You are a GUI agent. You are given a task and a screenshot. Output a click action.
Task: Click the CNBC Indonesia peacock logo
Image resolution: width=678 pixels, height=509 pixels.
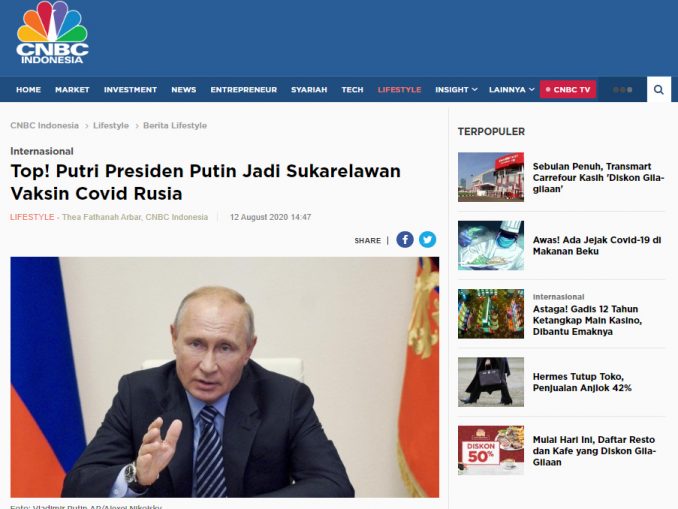click(x=52, y=33)
